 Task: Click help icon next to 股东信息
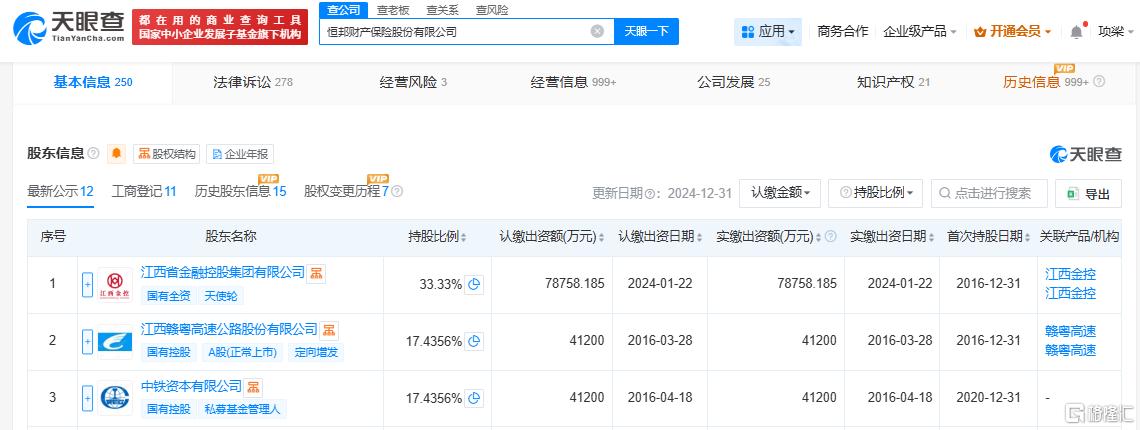[94, 154]
